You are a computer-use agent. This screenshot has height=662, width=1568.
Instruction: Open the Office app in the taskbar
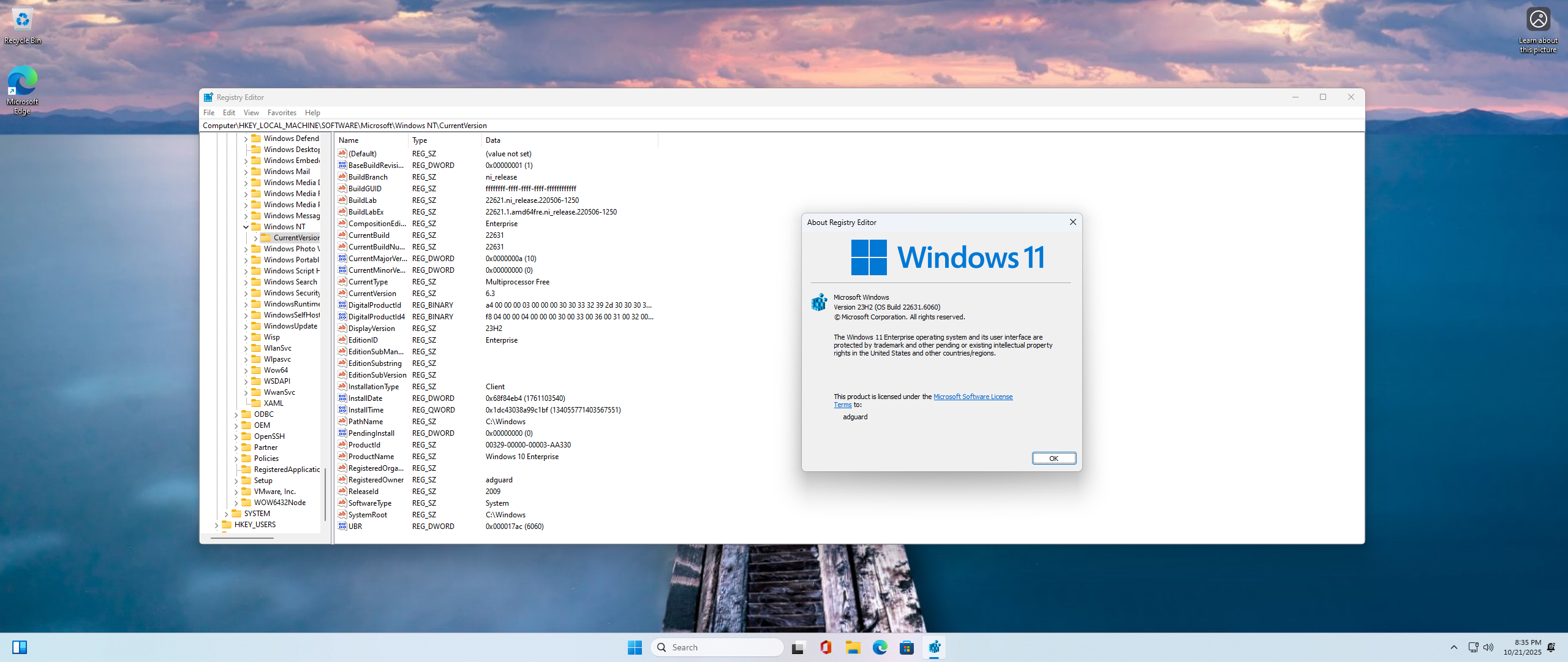tap(826, 647)
